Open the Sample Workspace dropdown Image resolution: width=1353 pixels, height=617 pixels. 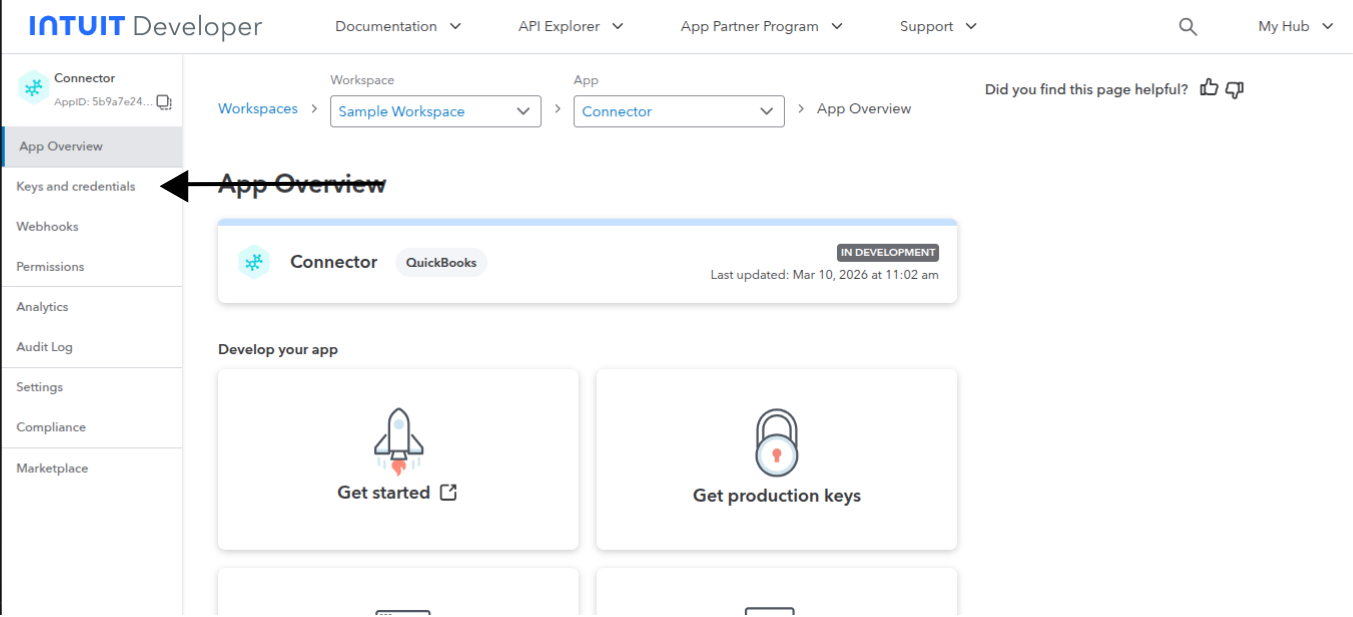435,111
